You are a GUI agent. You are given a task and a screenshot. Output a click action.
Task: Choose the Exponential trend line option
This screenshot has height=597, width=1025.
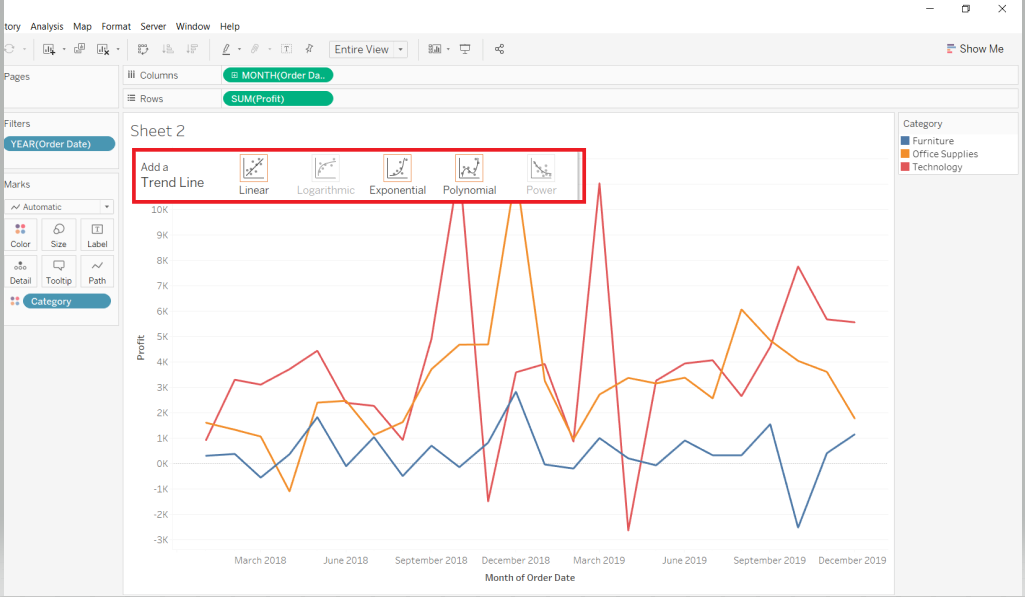tap(397, 168)
